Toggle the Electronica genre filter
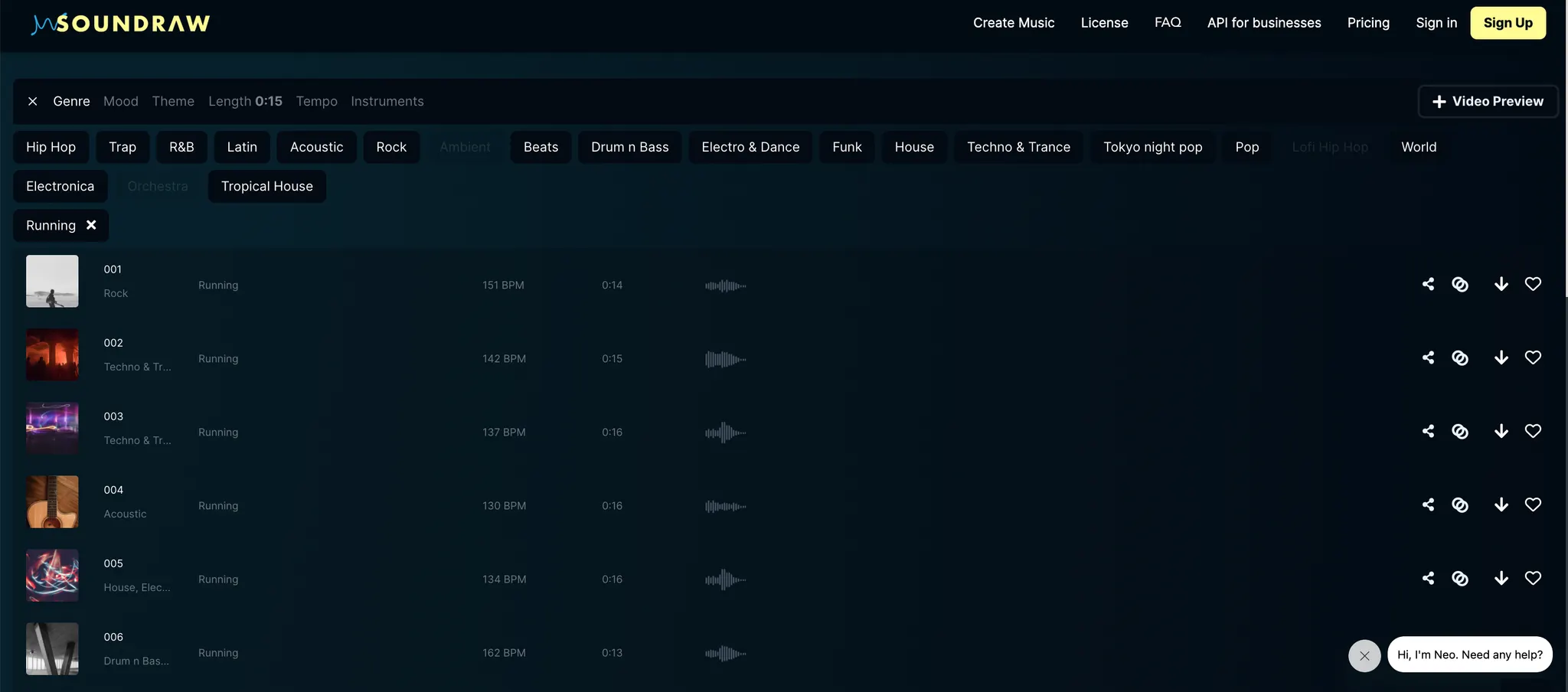This screenshot has height=692, width=1568. [x=60, y=186]
